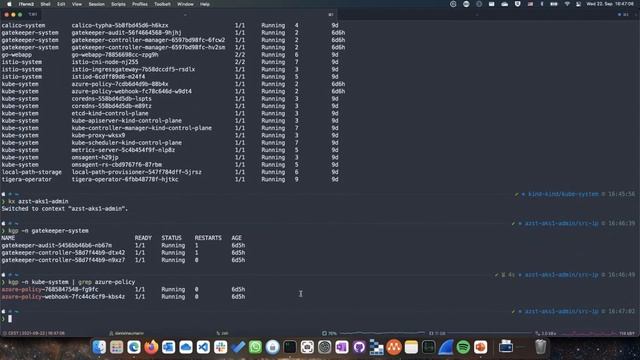Viewport: 640px width, 360px height.
Task: Click the 'etcd-kind-control-plane' pod name
Action: (x=110, y=113)
